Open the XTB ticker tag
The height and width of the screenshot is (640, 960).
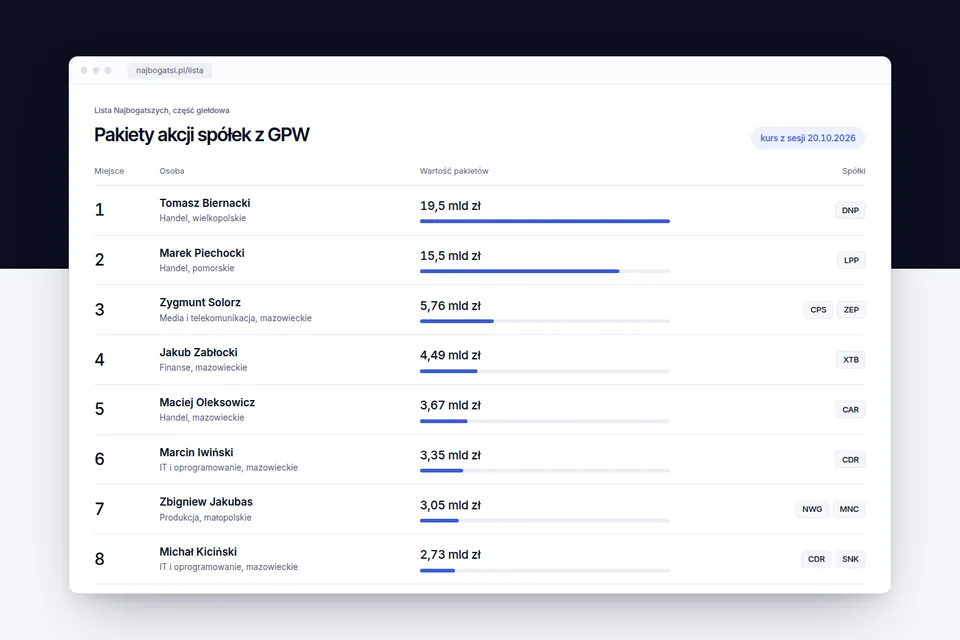pos(850,360)
